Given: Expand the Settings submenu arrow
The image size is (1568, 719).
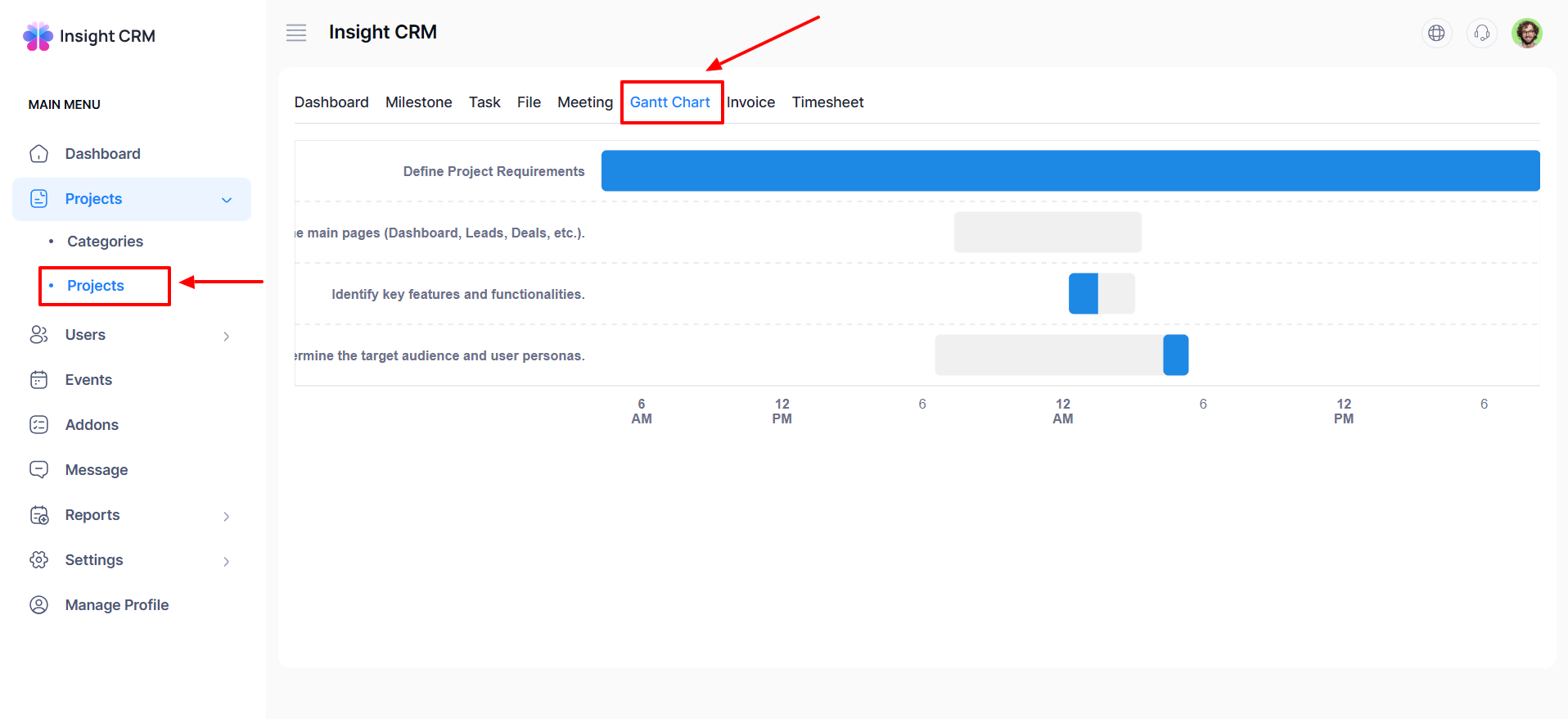Looking at the screenshot, I should tap(227, 561).
